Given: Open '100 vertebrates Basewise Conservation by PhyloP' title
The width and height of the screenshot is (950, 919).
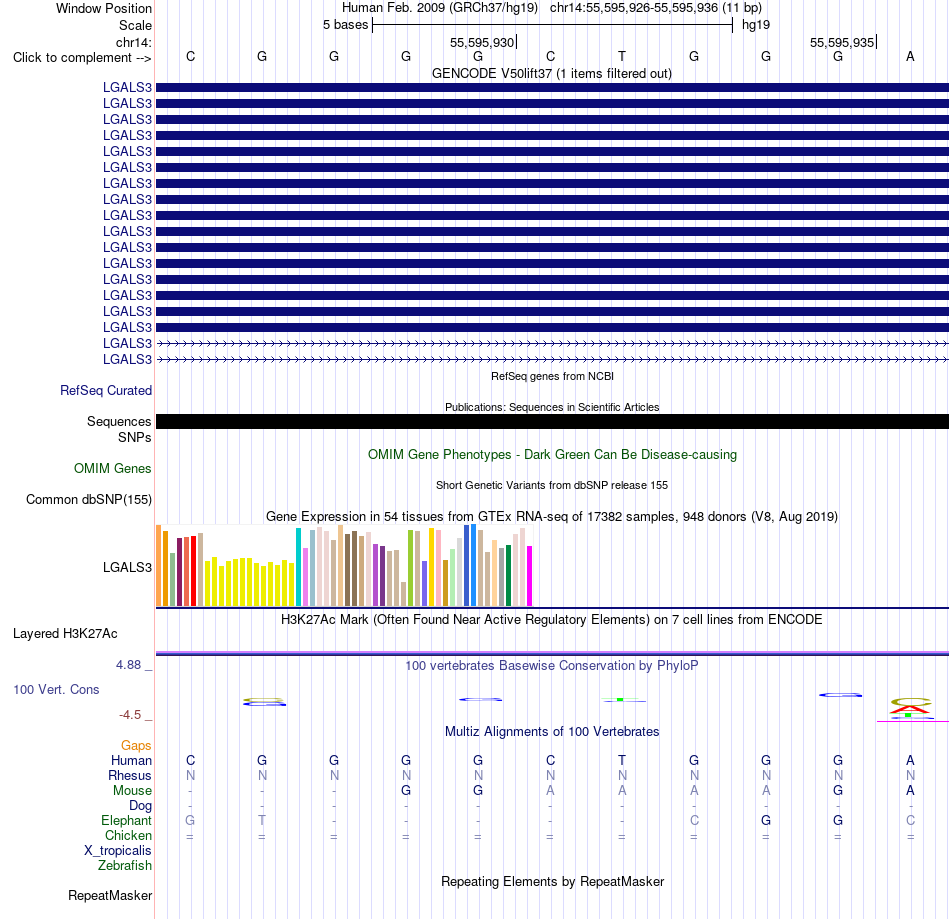Looking at the screenshot, I should pos(552,666).
